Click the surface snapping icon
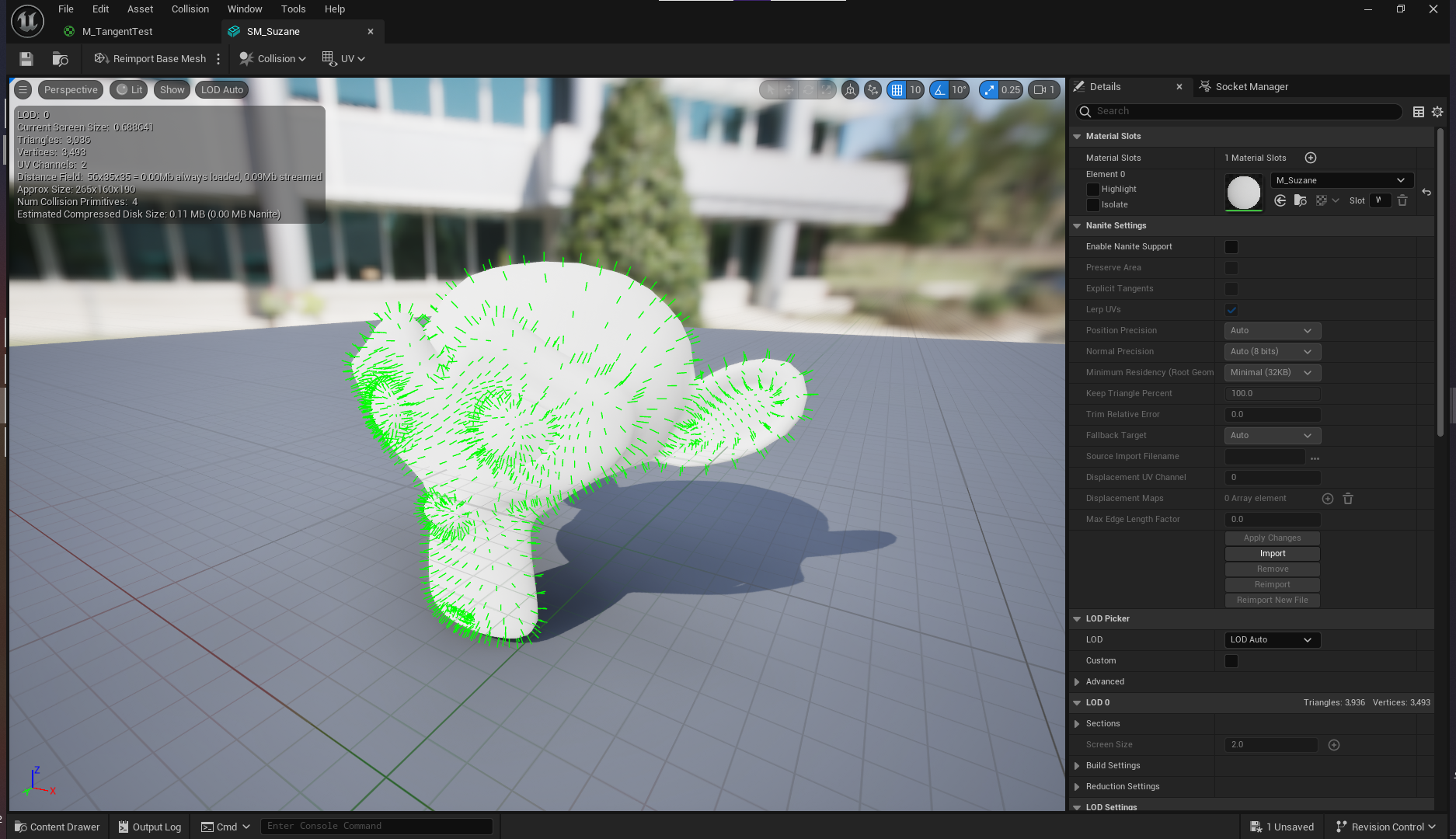The height and width of the screenshot is (839, 1456). point(873,90)
